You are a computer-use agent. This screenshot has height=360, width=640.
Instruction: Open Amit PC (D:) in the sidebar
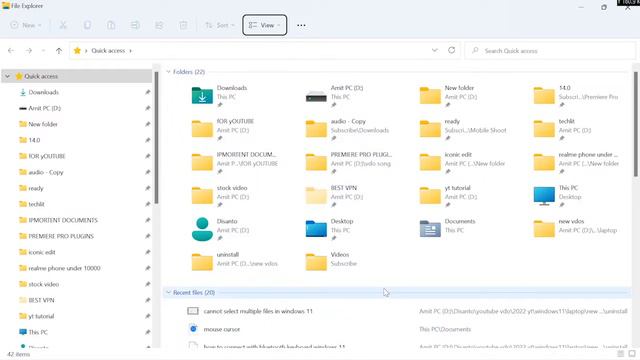pyautogui.click(x=44, y=108)
